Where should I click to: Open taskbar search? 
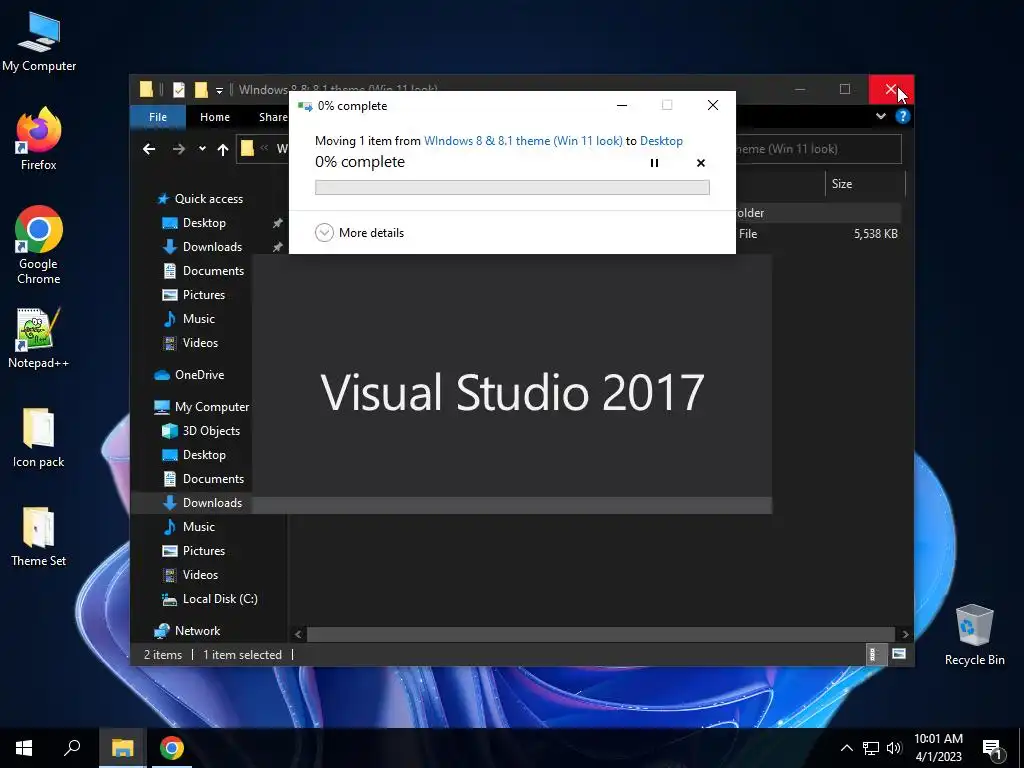coord(72,748)
